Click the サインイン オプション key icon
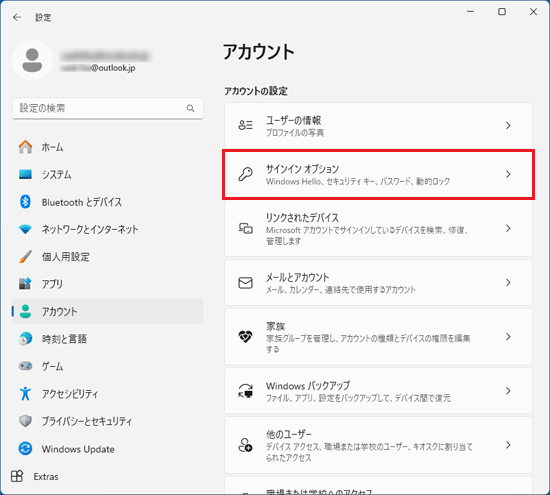550x495 pixels. coord(246,174)
